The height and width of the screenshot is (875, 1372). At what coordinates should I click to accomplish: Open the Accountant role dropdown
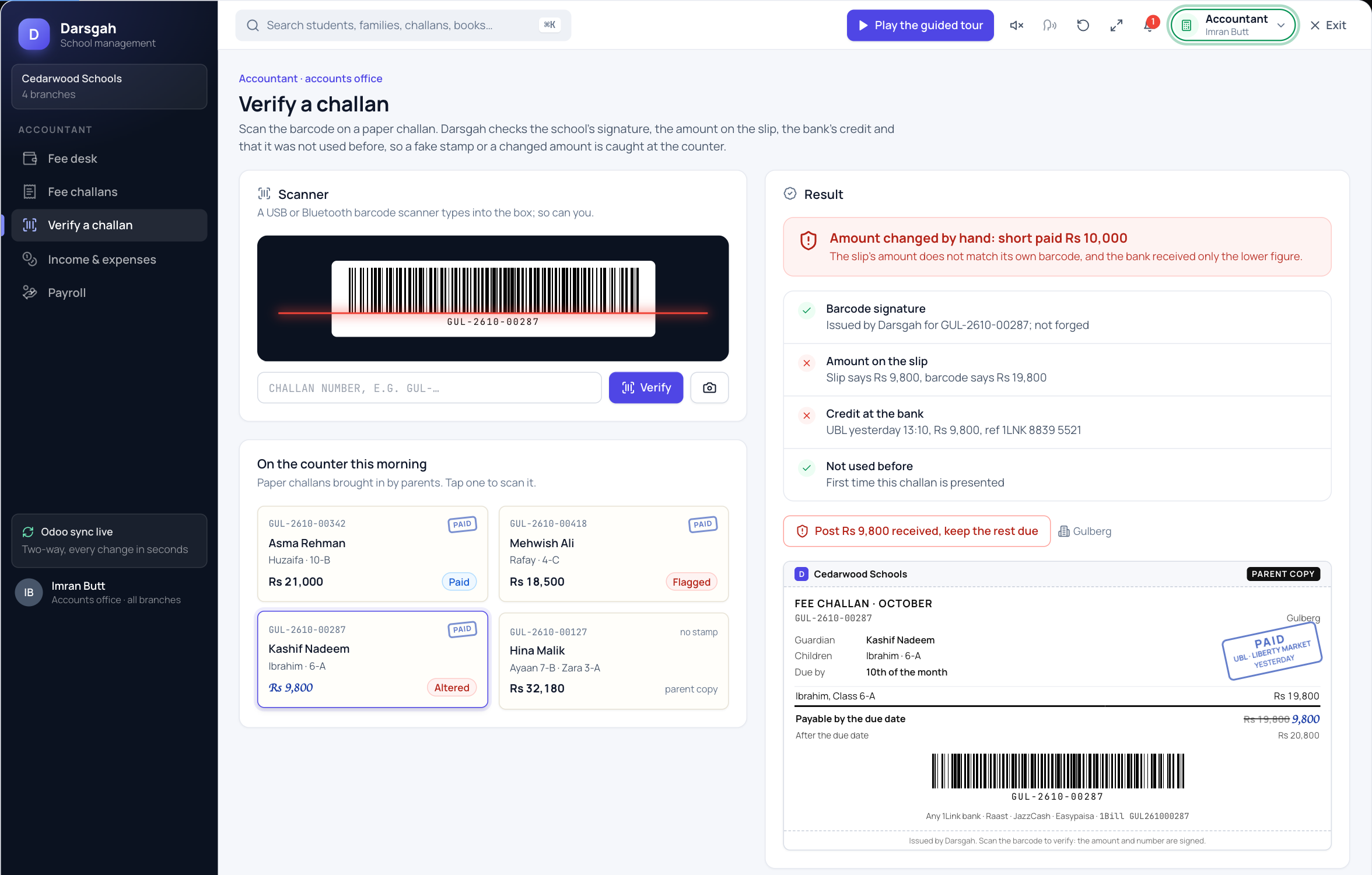(1234, 25)
